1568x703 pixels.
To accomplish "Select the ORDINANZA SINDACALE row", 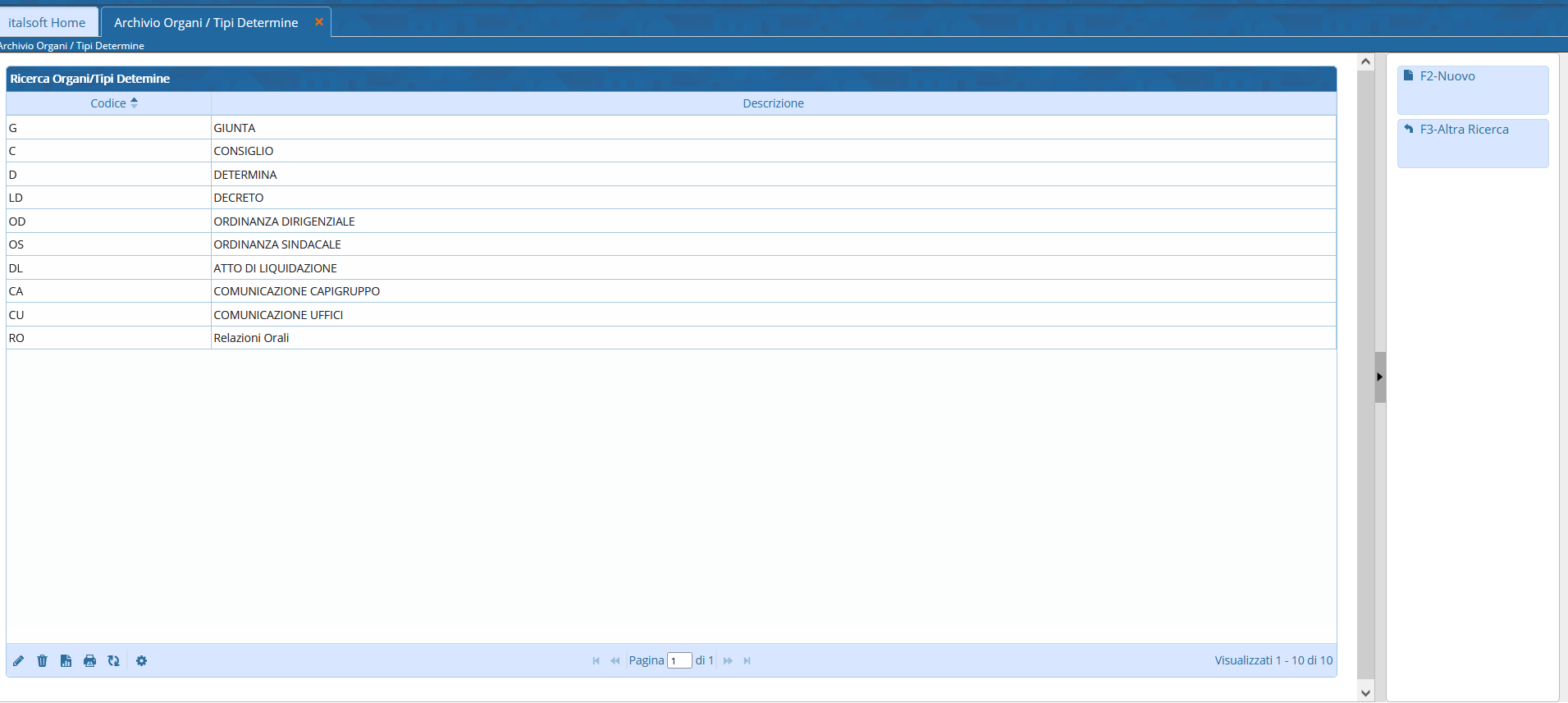I will (277, 244).
